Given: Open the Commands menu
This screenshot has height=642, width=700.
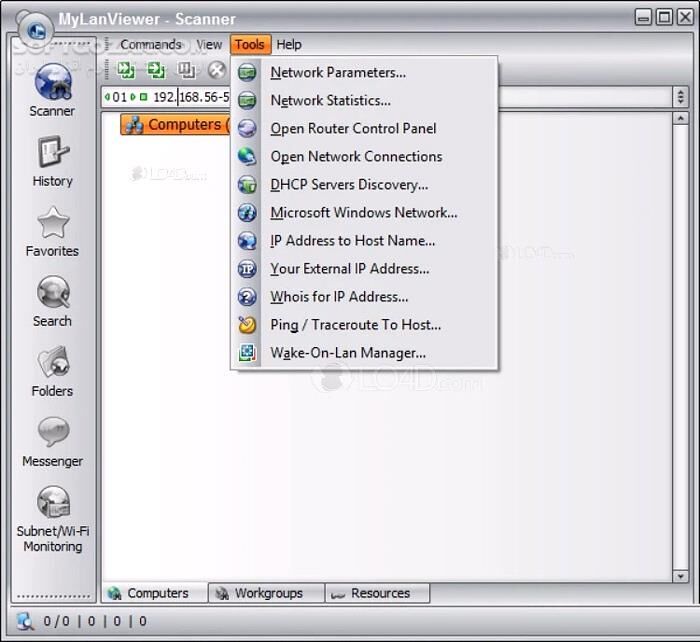Looking at the screenshot, I should click(150, 45).
